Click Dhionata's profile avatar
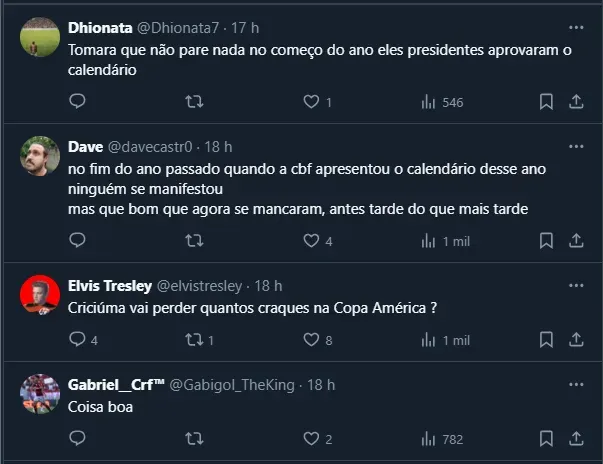This screenshot has width=603, height=464. 40,37
